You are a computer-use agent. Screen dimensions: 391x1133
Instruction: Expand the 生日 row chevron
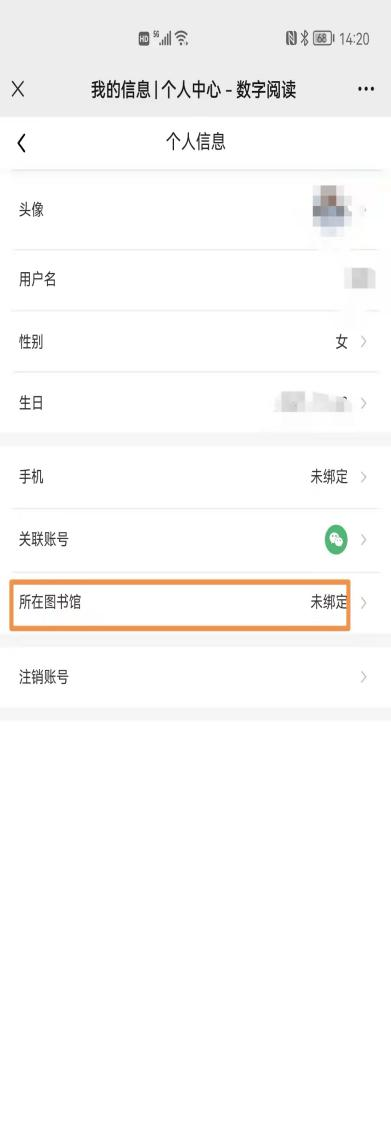[x=364, y=403]
